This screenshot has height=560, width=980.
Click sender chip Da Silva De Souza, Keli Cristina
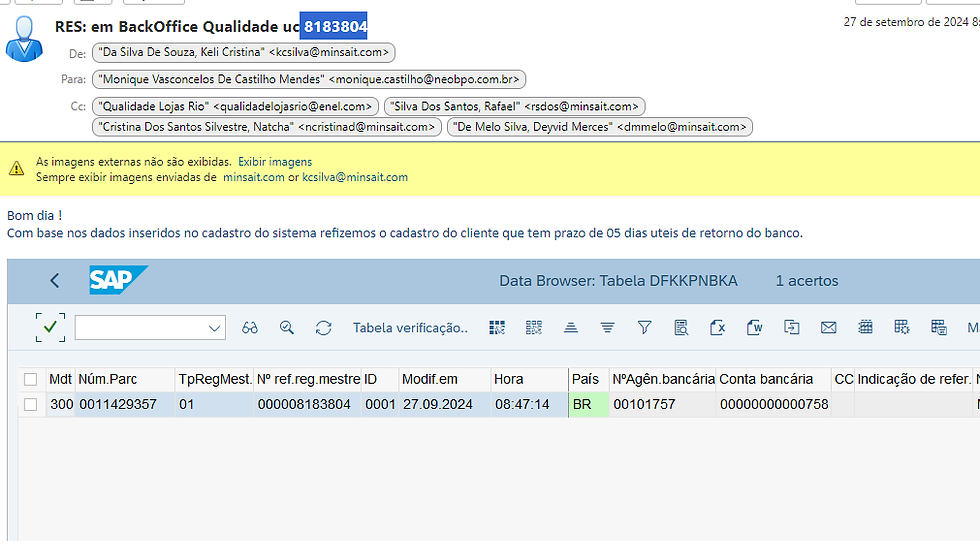(x=244, y=52)
